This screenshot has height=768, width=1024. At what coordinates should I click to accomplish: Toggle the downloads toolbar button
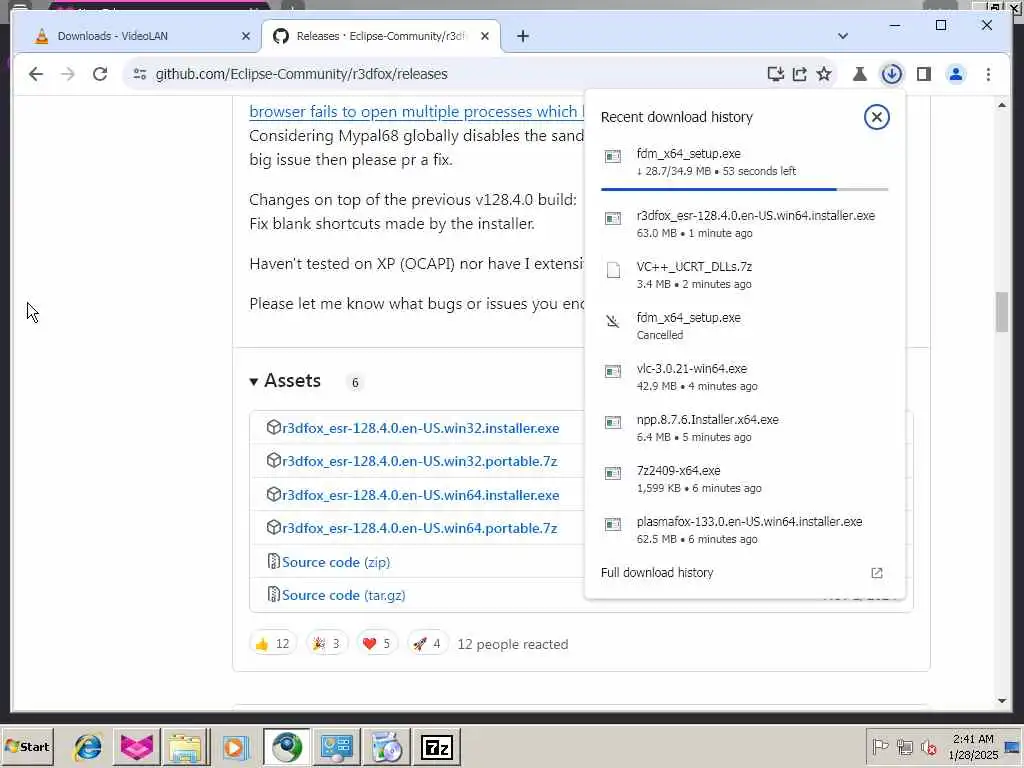(891, 74)
